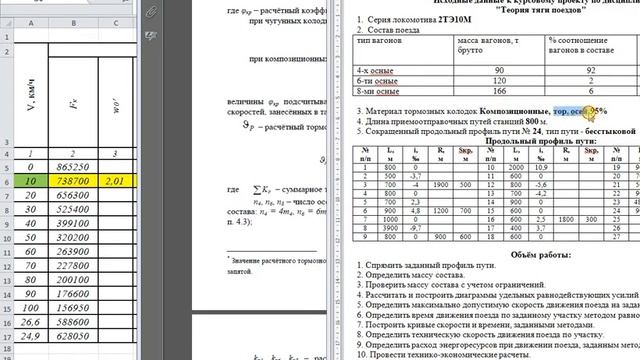The image size is (640, 360).
Task: Select cell with value 525400
Action: pyautogui.click(x=73, y=209)
